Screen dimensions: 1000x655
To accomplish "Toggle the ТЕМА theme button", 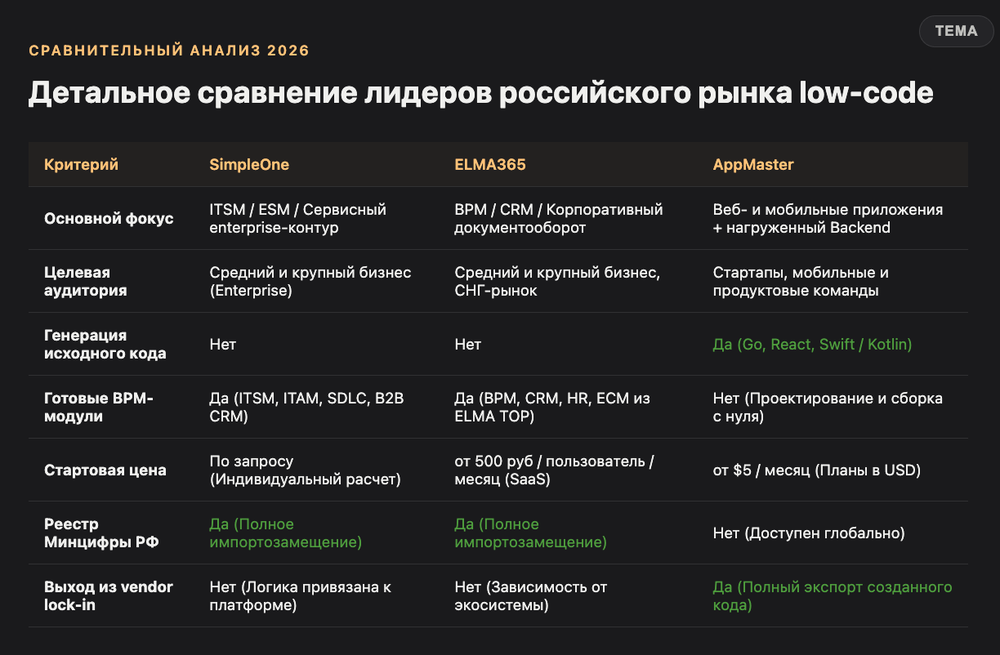I will coord(955,31).
